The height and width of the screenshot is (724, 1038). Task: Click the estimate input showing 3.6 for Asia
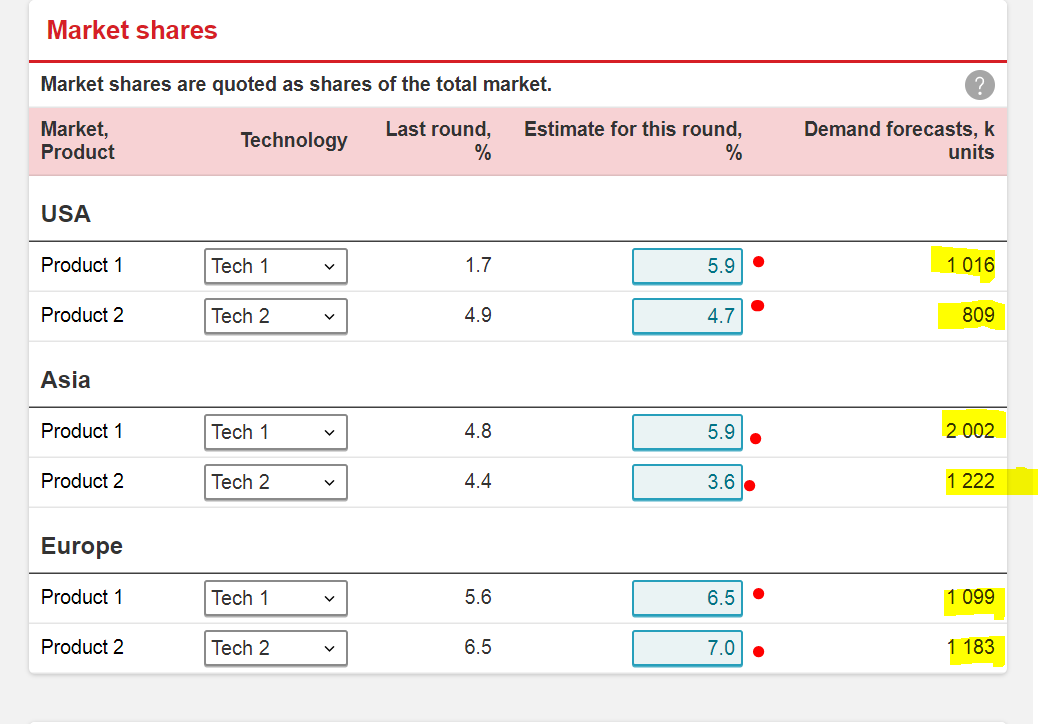tap(687, 481)
